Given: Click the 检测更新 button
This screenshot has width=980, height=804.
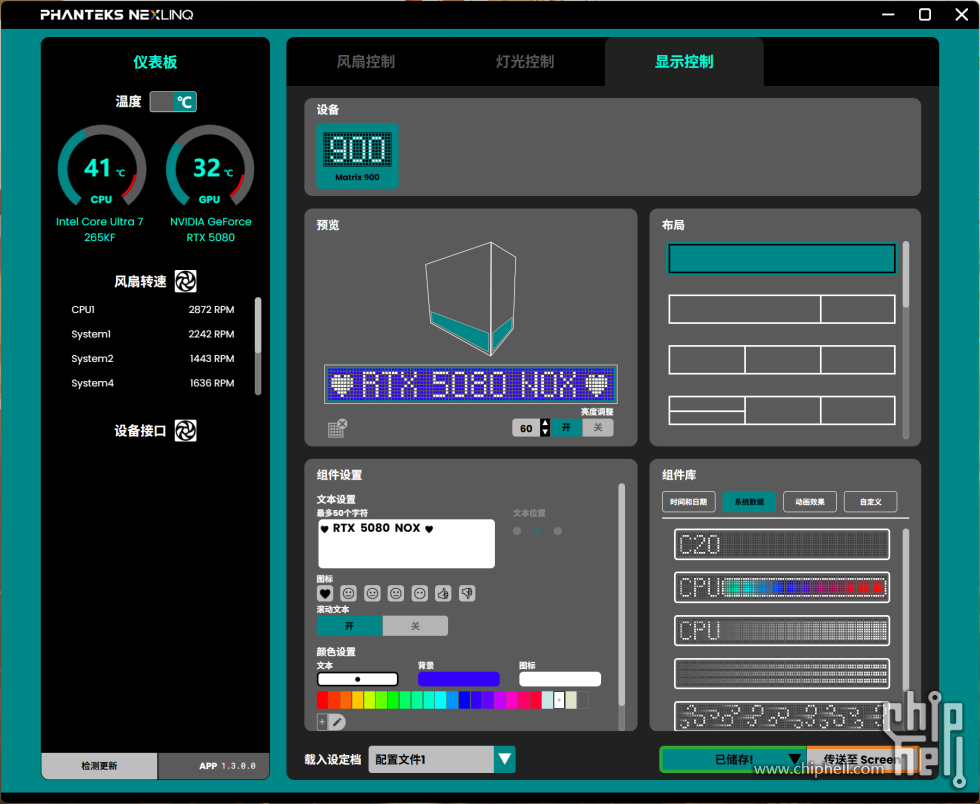Looking at the screenshot, I should 99,766.
